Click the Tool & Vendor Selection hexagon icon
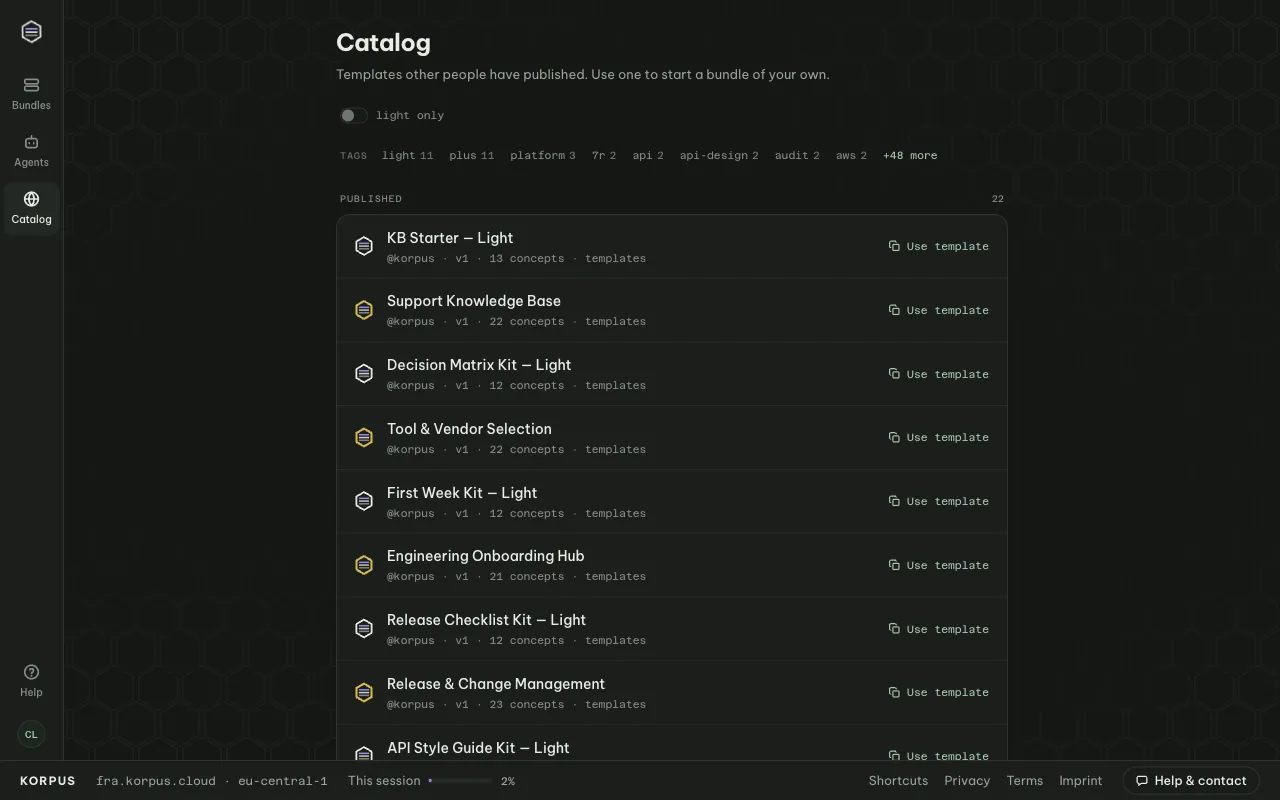1280x800 pixels. point(364,437)
